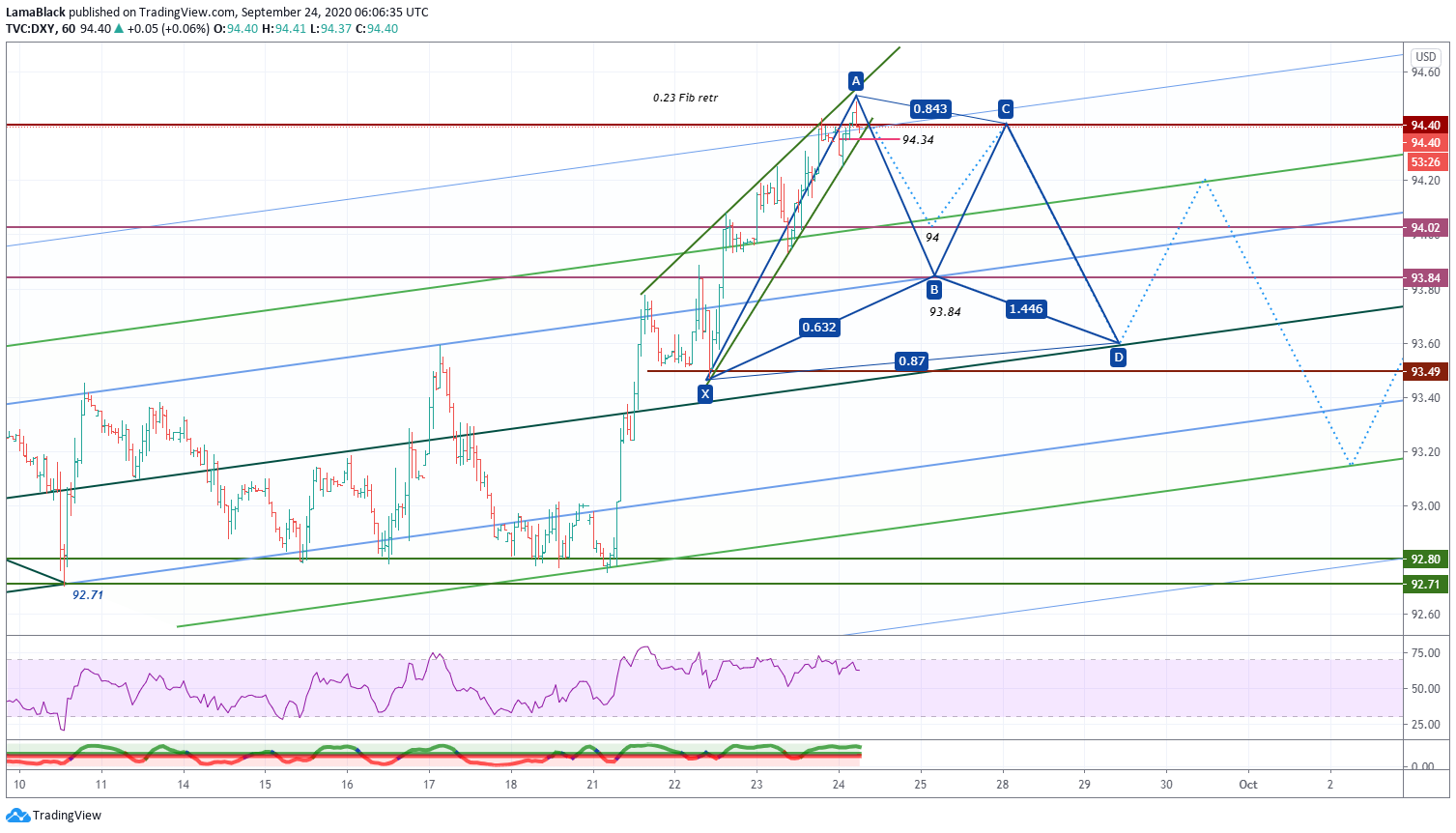Click the RSI 50.00 scale label
1456x833 pixels.
pyautogui.click(x=1426, y=690)
